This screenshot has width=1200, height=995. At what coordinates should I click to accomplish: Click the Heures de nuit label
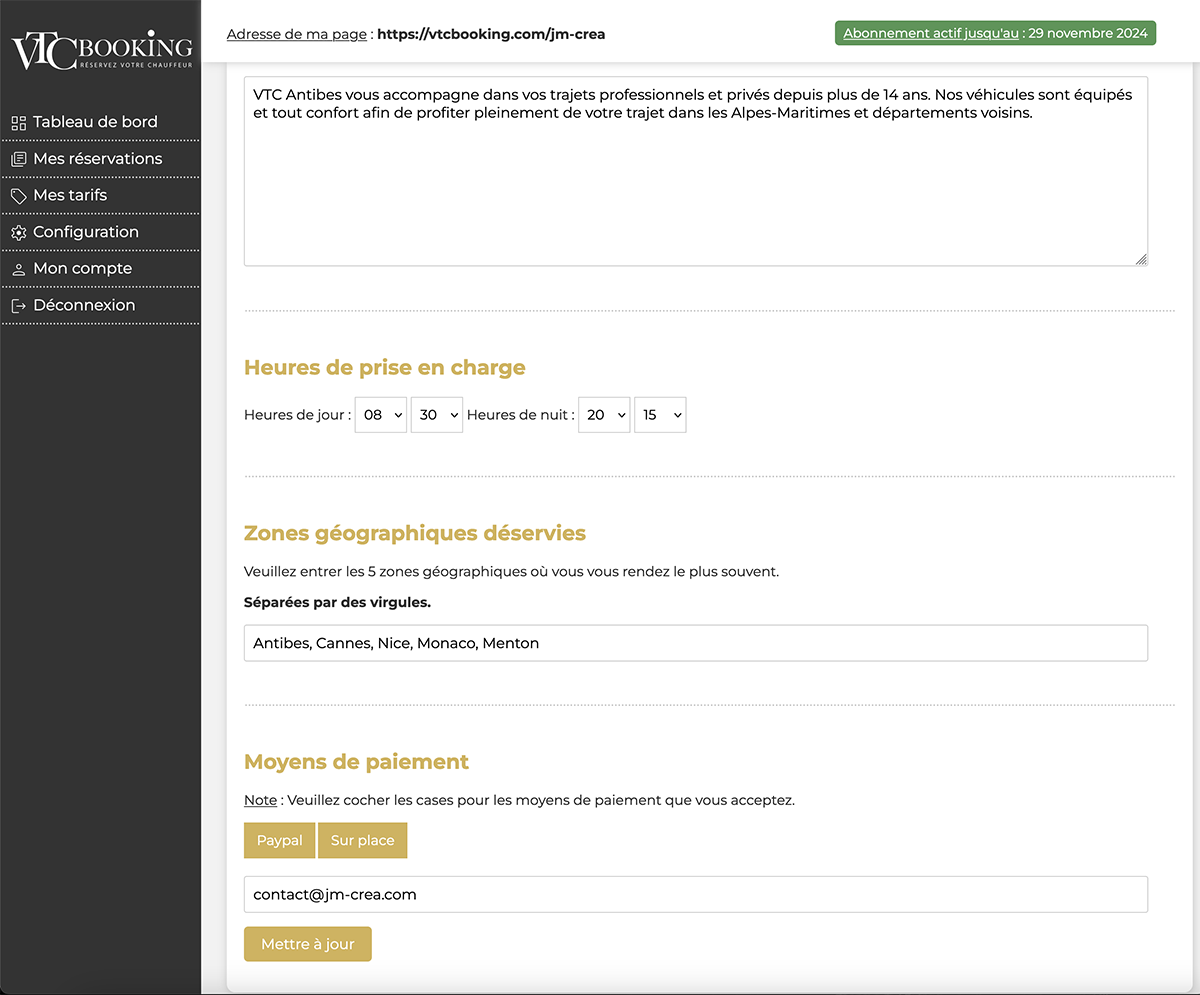[521, 415]
